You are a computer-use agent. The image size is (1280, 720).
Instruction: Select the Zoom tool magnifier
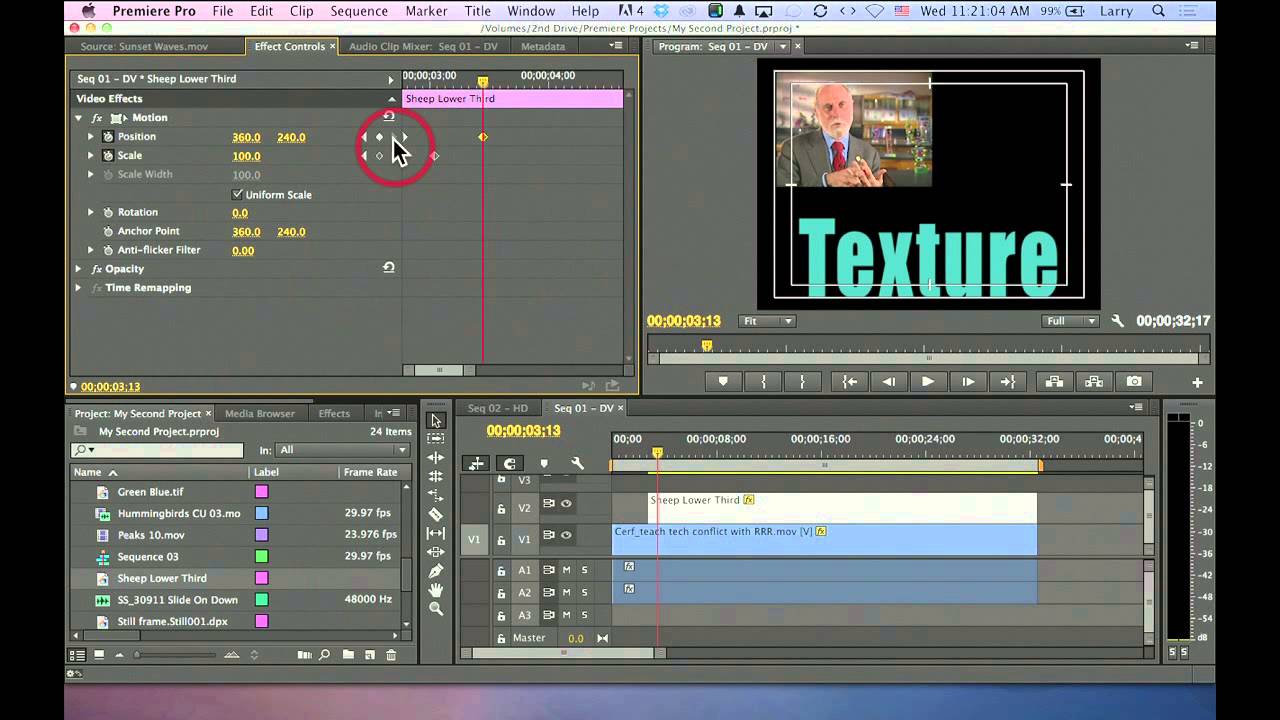[x=436, y=608]
